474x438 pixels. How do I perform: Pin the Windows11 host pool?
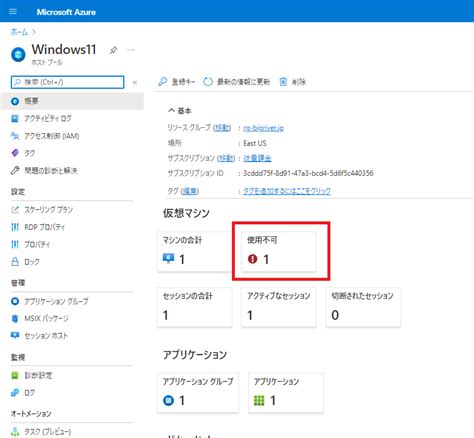pyautogui.click(x=113, y=50)
